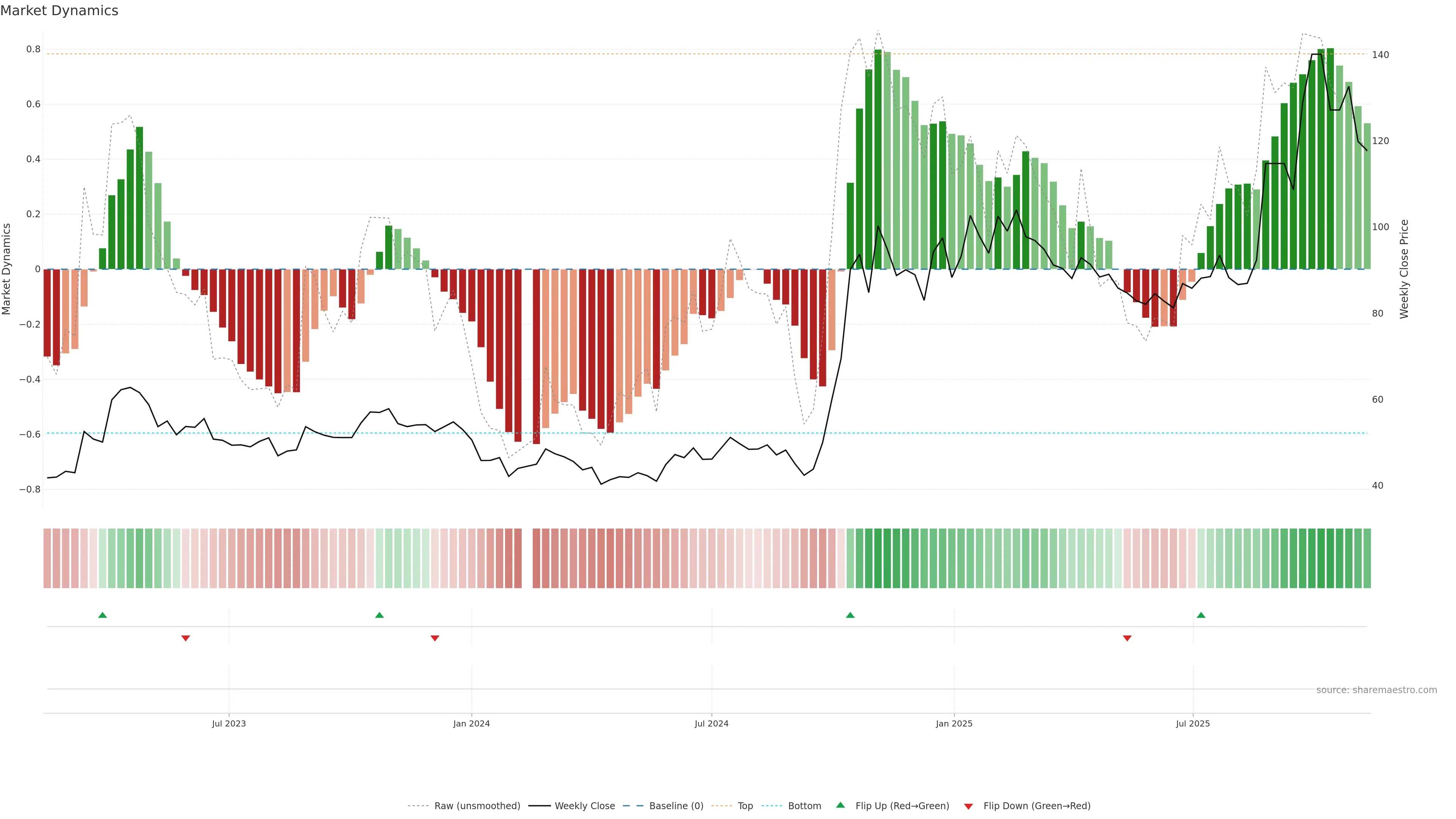Click the Jan 2025 x-axis tick label
Image resolution: width=1456 pixels, height=819 pixels.
tap(954, 723)
